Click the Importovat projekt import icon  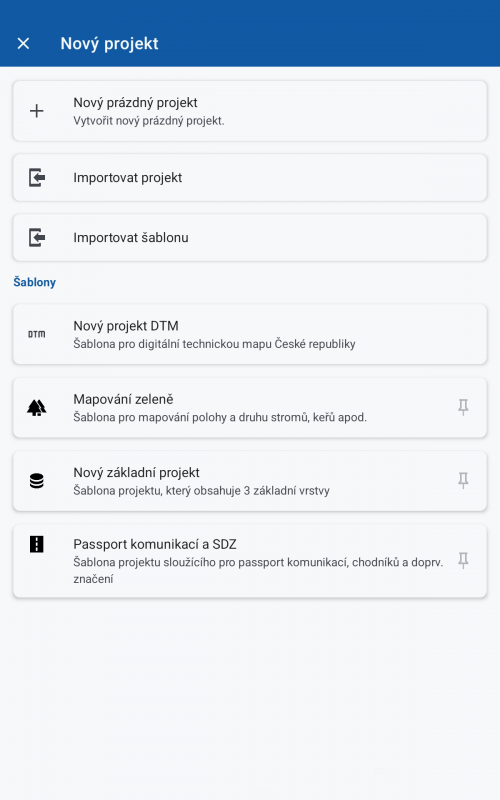[x=37, y=178]
